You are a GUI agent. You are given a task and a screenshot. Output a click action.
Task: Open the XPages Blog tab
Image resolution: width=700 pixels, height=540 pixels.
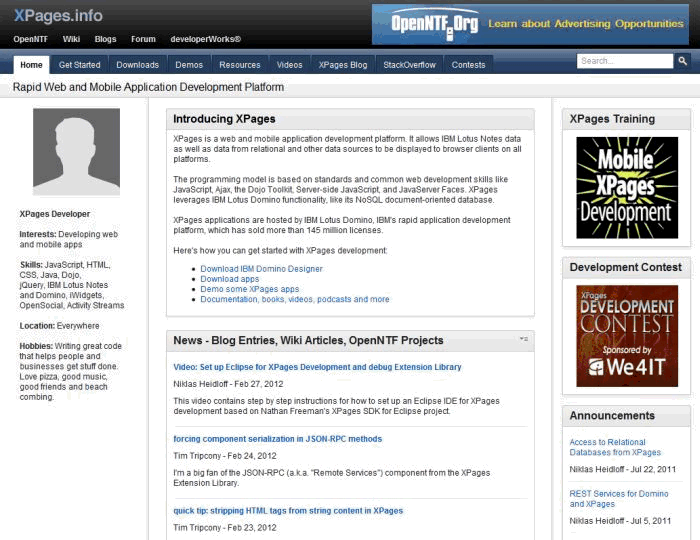coord(343,65)
